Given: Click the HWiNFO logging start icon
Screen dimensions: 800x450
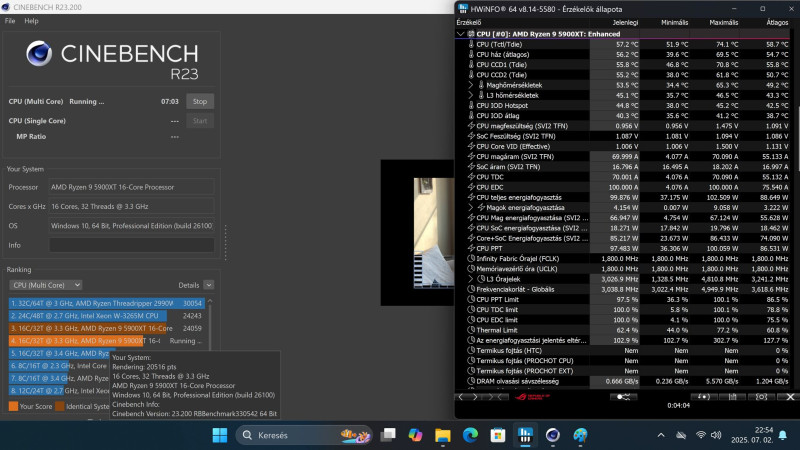Looking at the screenshot, I should pyautogui.click(x=733, y=397).
